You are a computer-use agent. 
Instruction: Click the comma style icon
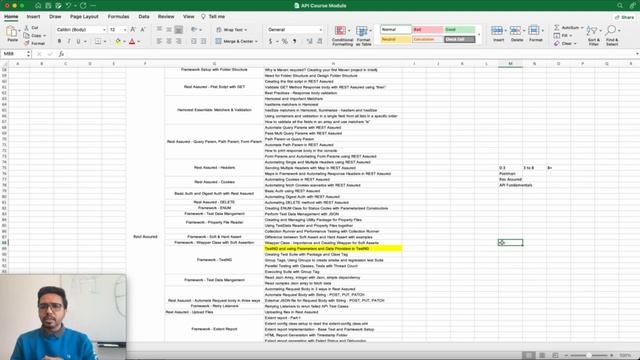tap(294, 41)
